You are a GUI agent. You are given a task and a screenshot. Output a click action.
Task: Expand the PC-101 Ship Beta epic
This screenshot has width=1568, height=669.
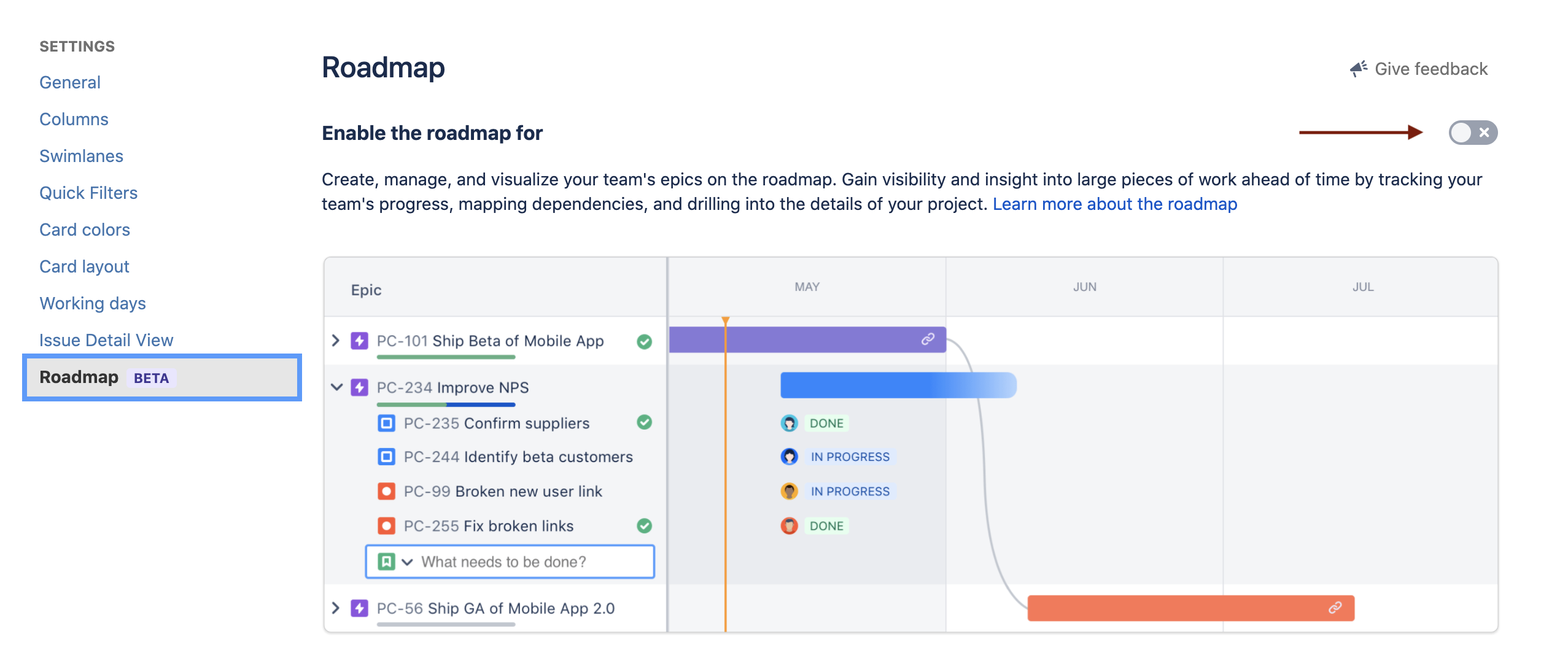pos(336,341)
